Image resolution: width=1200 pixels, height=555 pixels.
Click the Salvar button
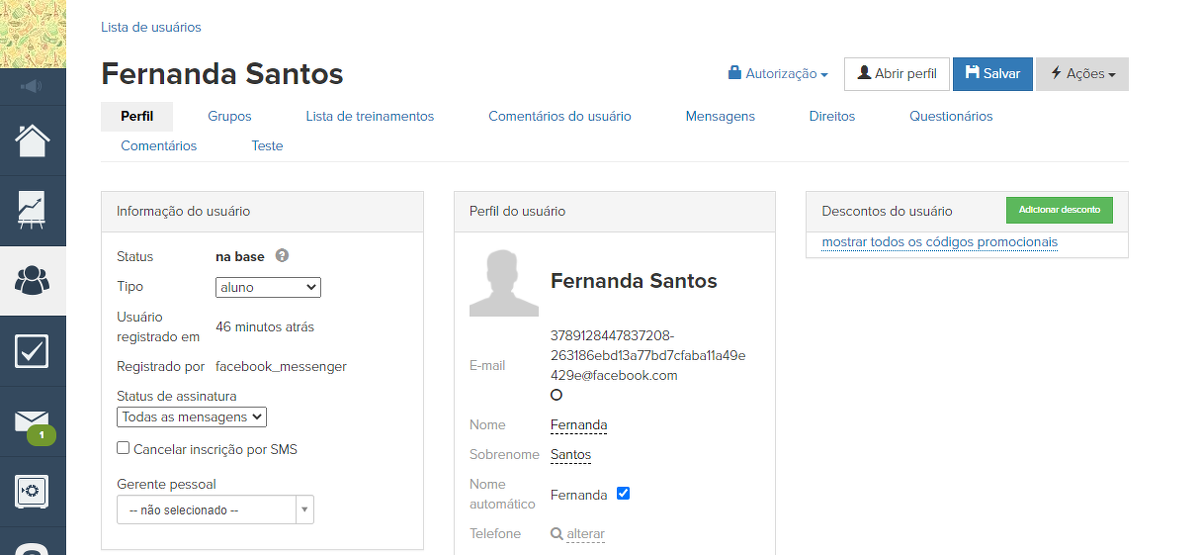click(x=992, y=74)
